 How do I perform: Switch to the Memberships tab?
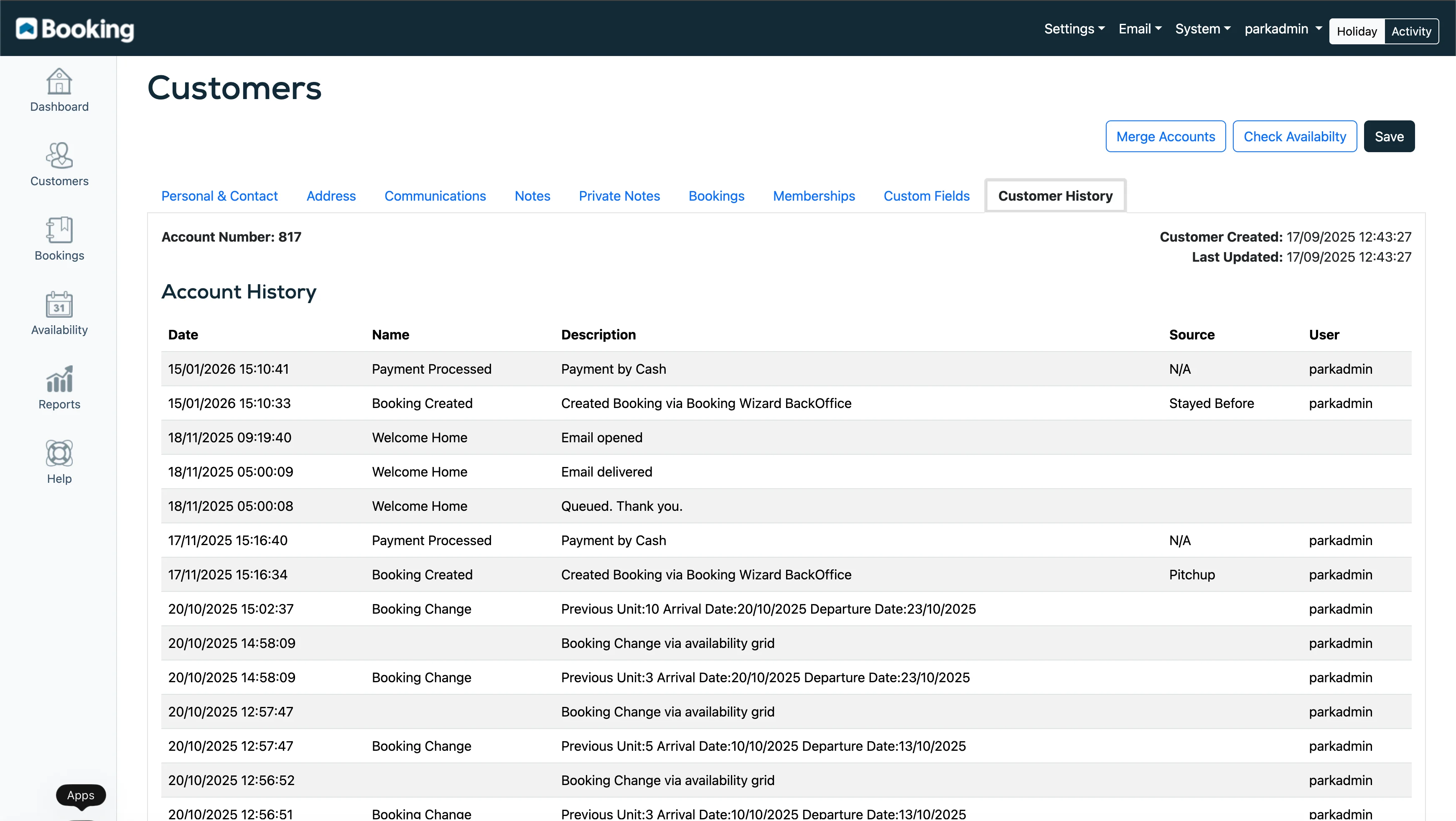(x=814, y=196)
